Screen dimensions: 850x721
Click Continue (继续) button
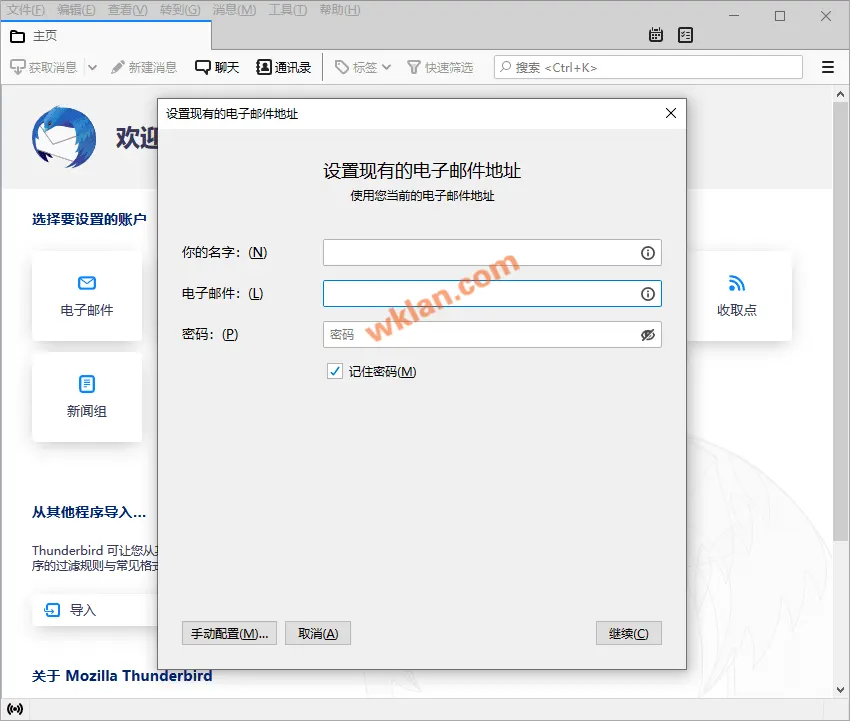pyautogui.click(x=628, y=633)
